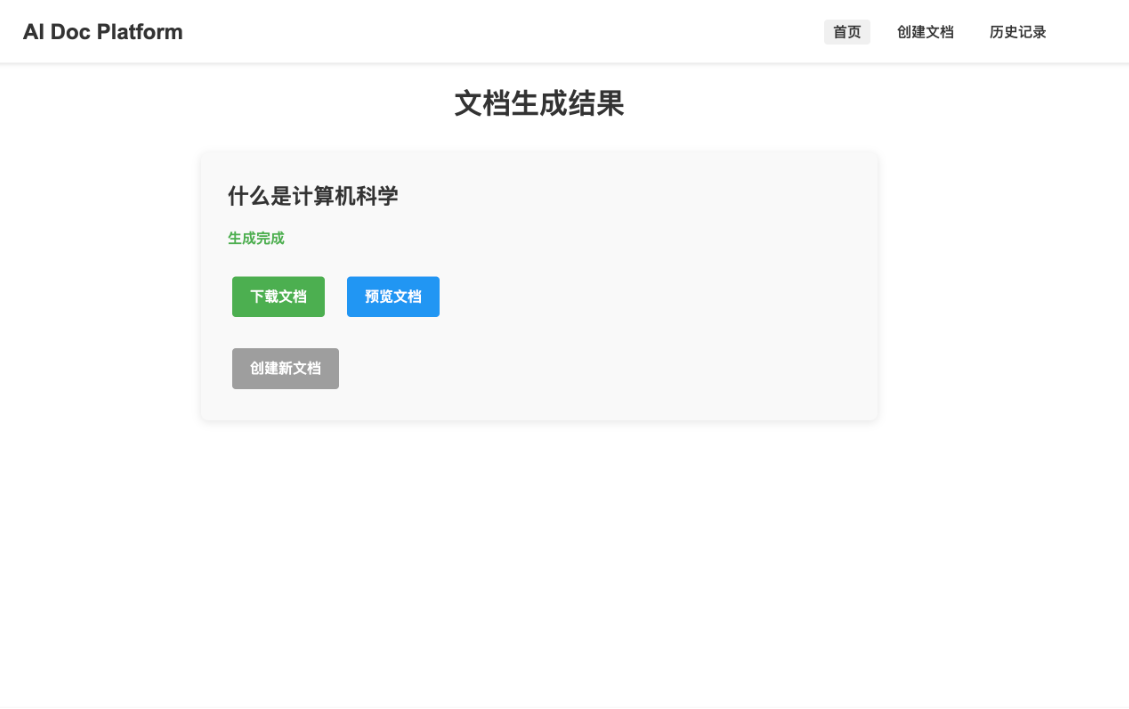Select the 什么是计算机科学 document title
The height and width of the screenshot is (709, 1129).
tap(313, 196)
